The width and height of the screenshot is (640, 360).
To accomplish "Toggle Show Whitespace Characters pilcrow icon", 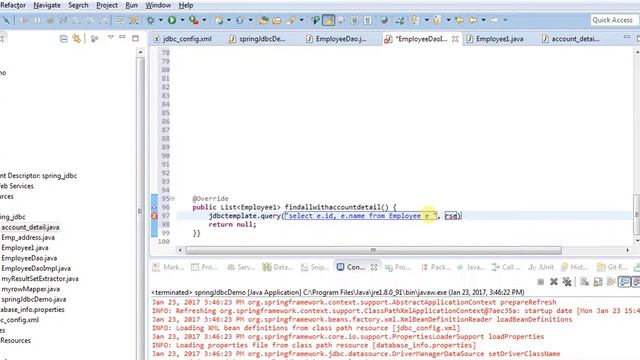I will click(x=368, y=20).
